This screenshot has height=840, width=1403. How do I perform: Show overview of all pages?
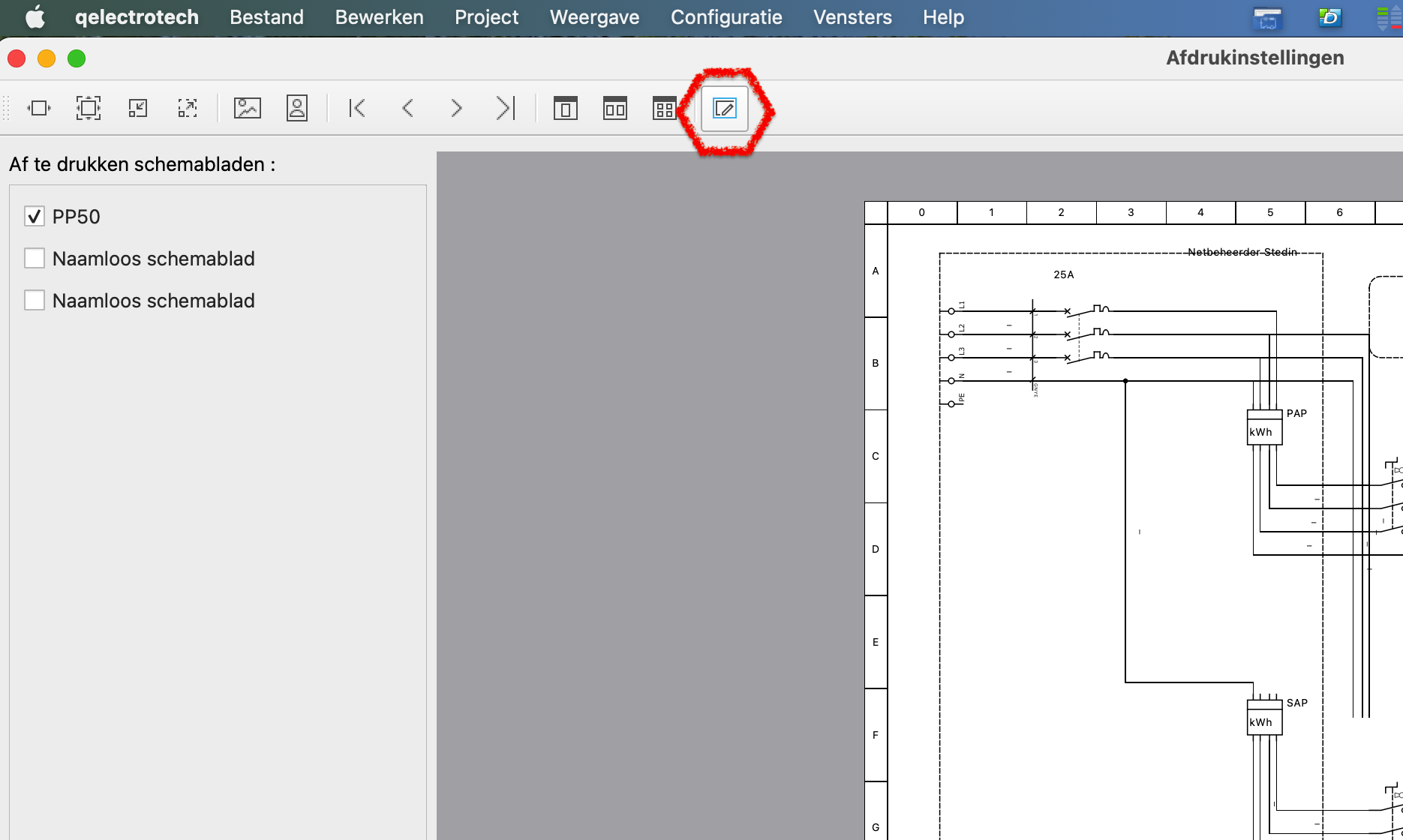point(664,109)
